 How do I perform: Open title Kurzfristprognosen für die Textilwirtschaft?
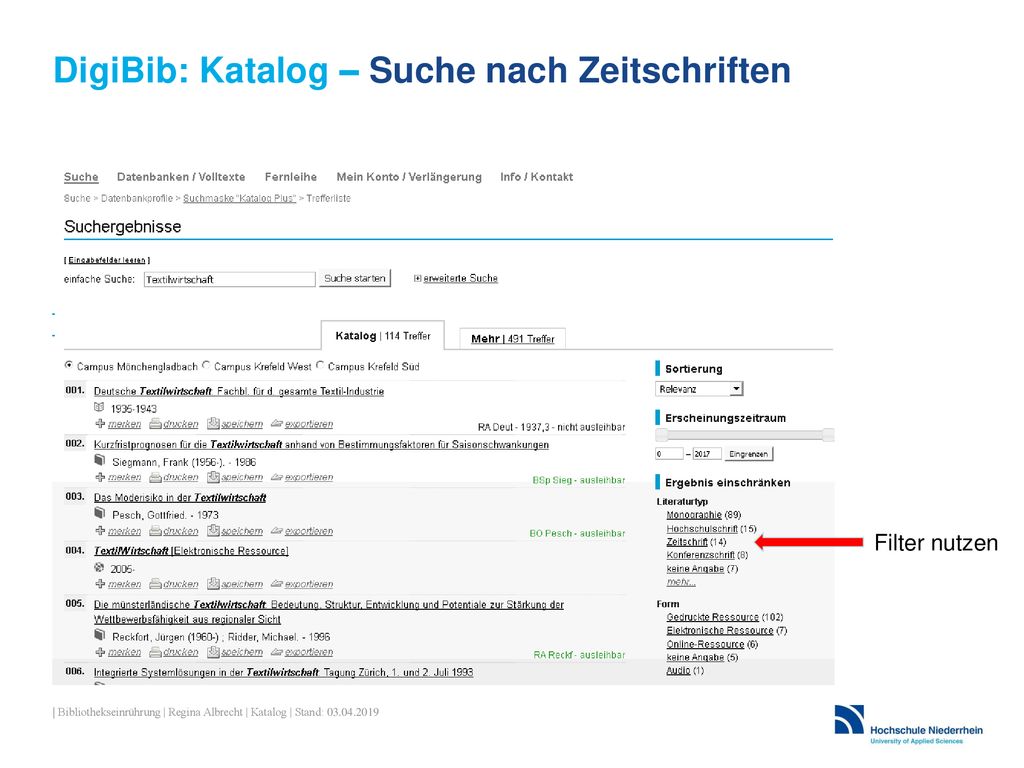pyautogui.click(x=321, y=445)
